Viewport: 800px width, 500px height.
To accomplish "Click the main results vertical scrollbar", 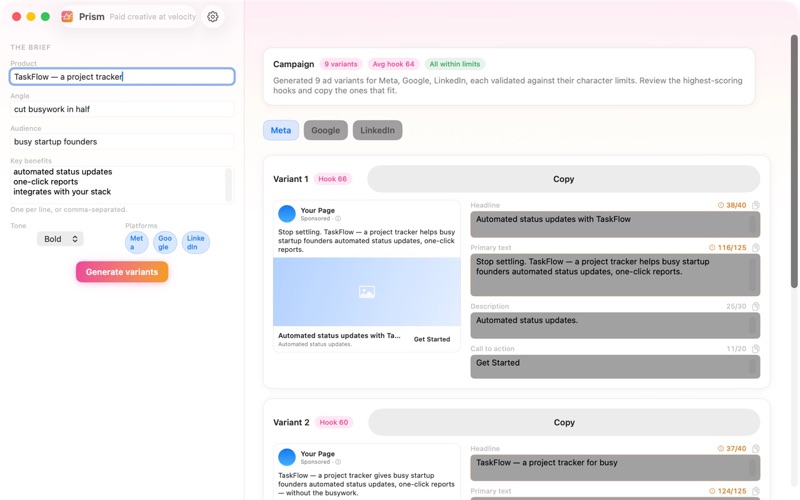I will [794, 161].
